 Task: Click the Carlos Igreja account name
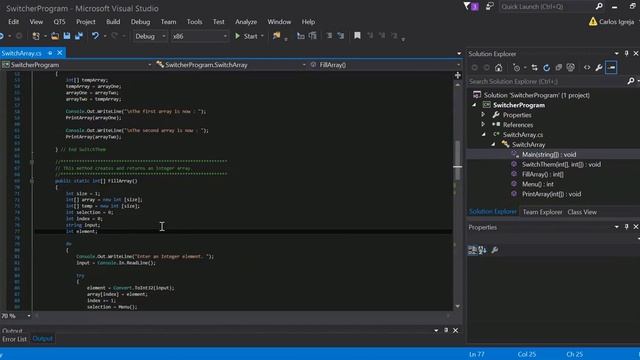click(x=616, y=22)
